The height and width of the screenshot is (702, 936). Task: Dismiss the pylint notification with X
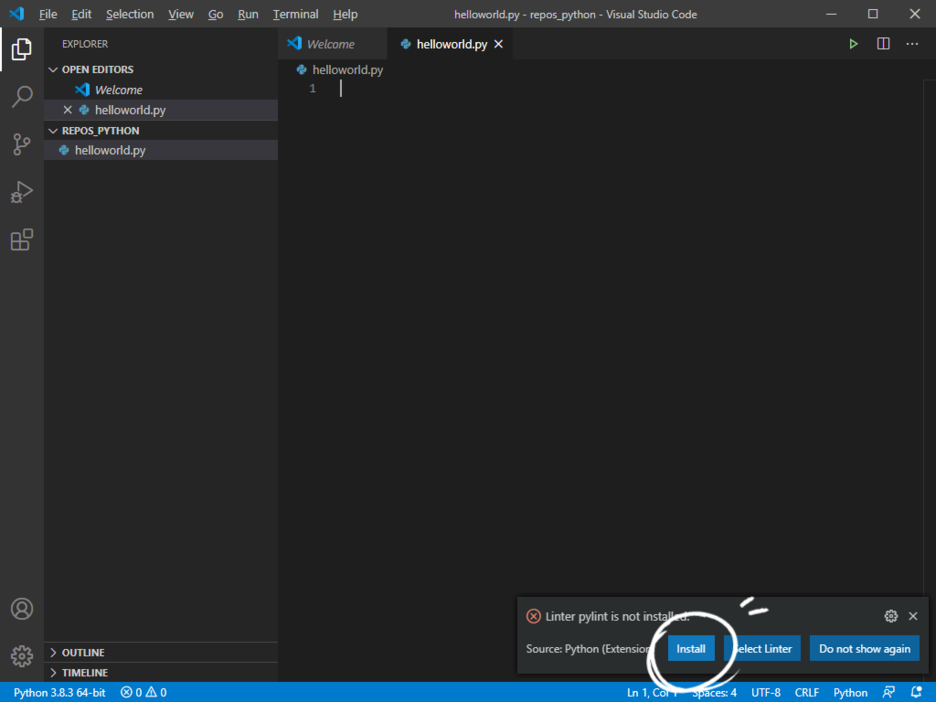click(913, 616)
